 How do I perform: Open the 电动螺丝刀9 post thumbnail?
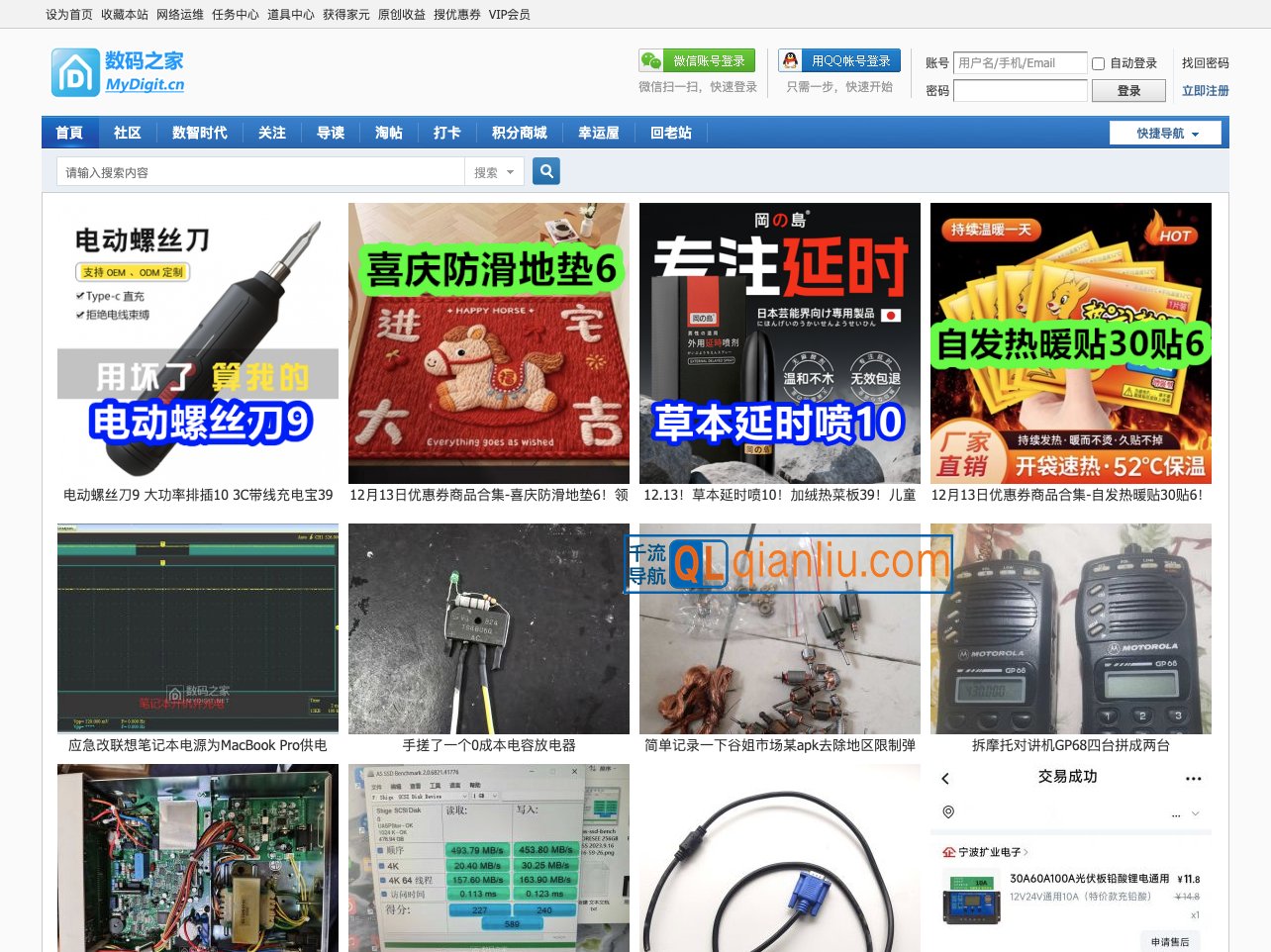click(196, 342)
